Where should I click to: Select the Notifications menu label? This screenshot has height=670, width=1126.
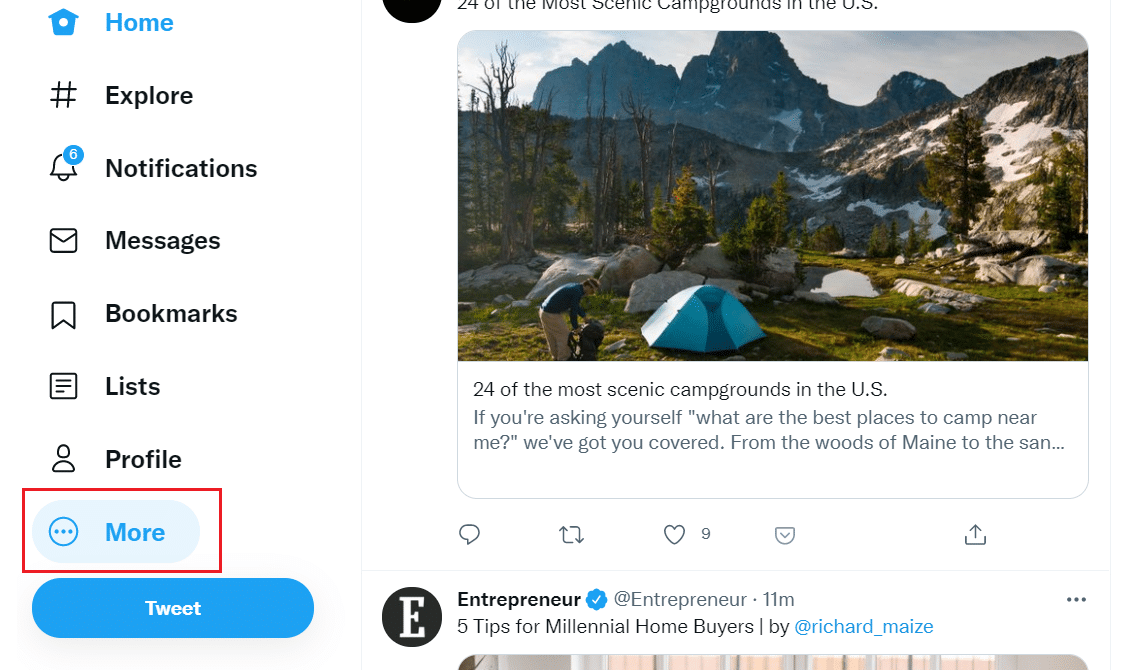181,168
